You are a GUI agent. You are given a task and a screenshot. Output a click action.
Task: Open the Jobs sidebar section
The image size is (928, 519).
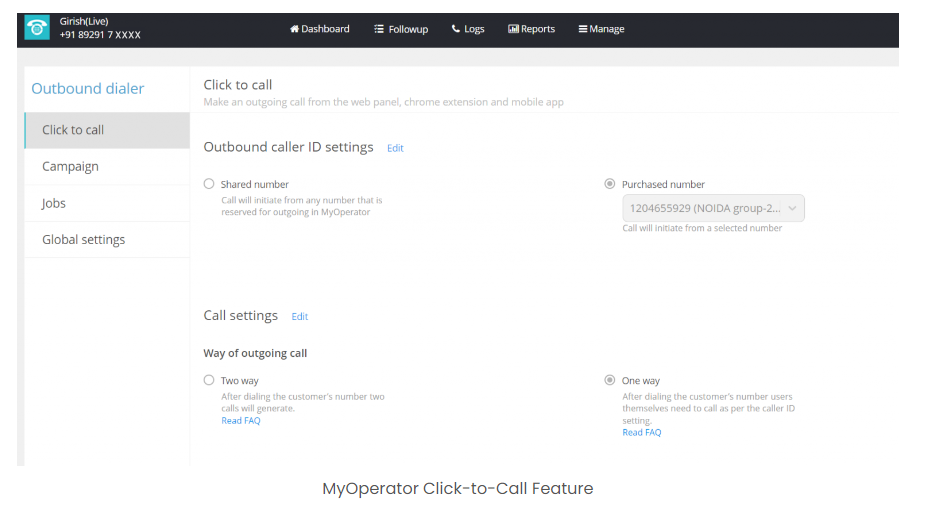coord(107,204)
